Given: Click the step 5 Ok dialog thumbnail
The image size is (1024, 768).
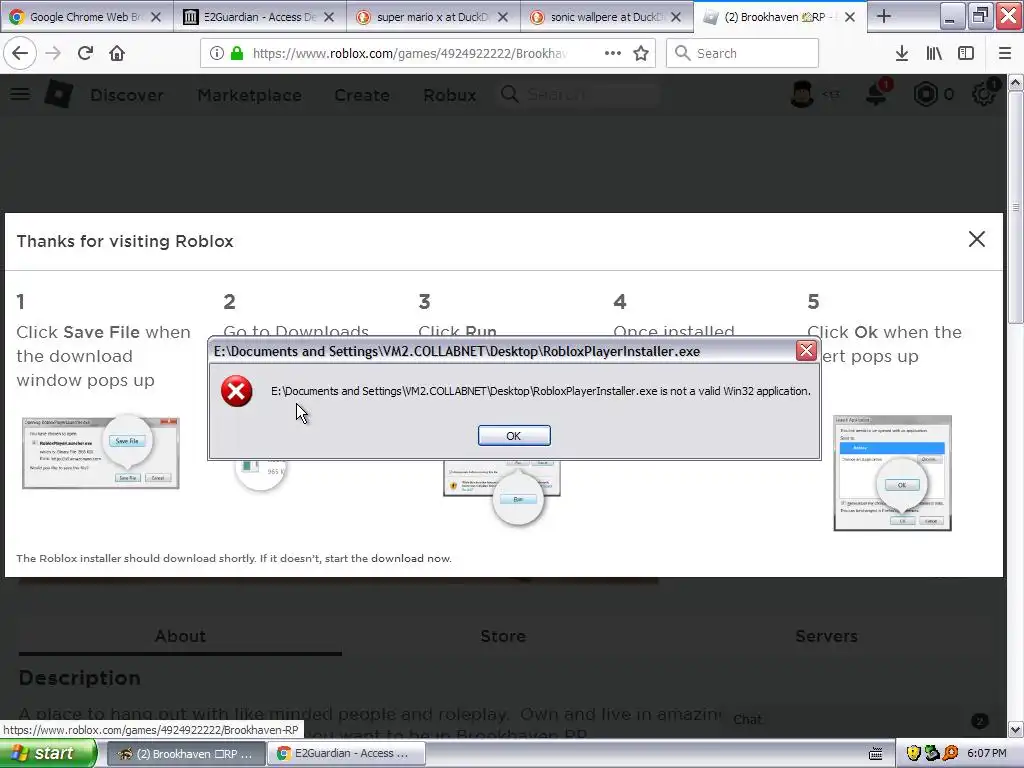Looking at the screenshot, I should click(x=892, y=473).
